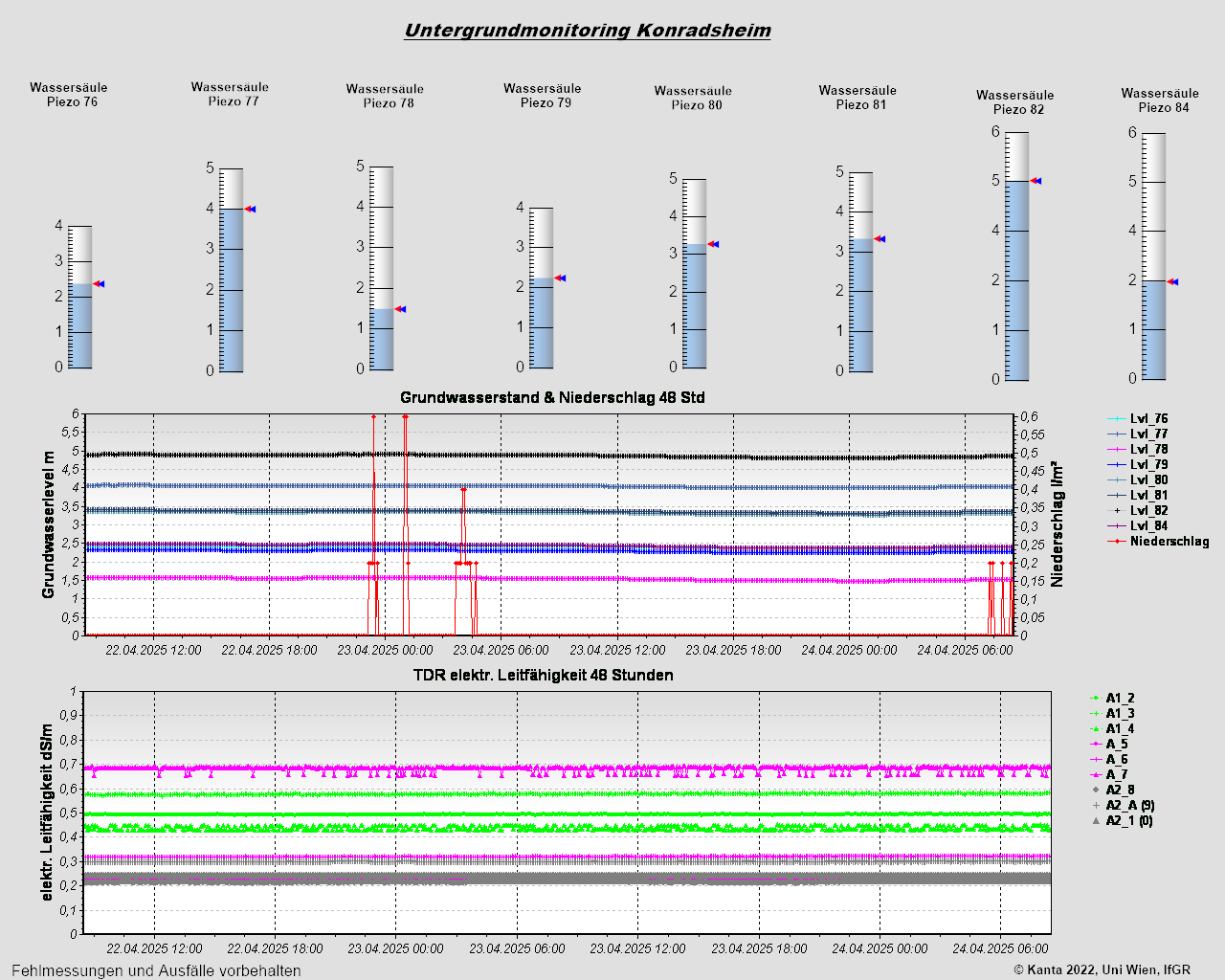Click the blue water column of Piezo 77
The width and height of the screenshot is (1225, 980).
click(x=232, y=290)
